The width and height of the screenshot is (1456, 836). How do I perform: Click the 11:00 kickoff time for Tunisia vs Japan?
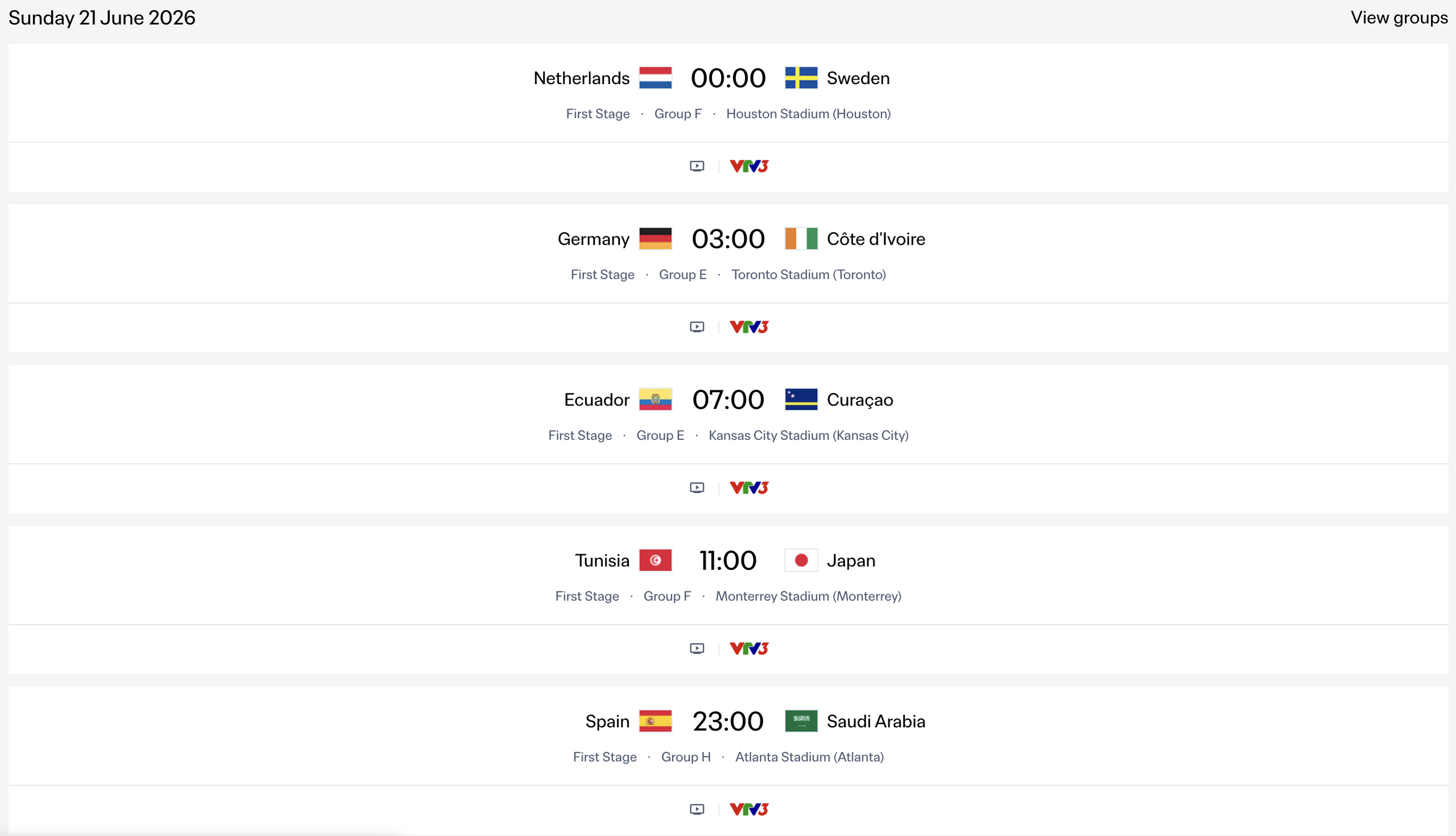(x=727, y=560)
